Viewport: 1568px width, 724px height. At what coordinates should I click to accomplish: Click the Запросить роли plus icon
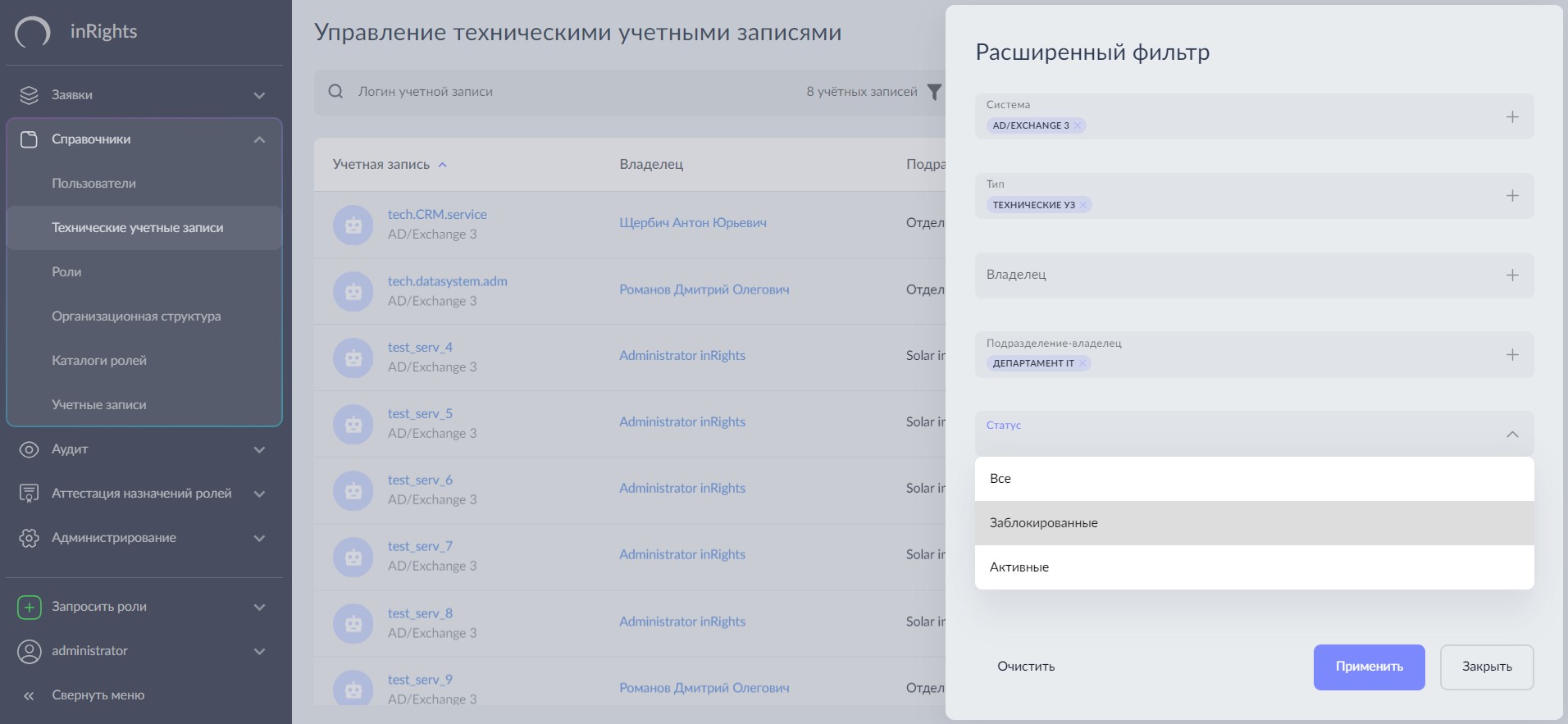click(x=29, y=607)
